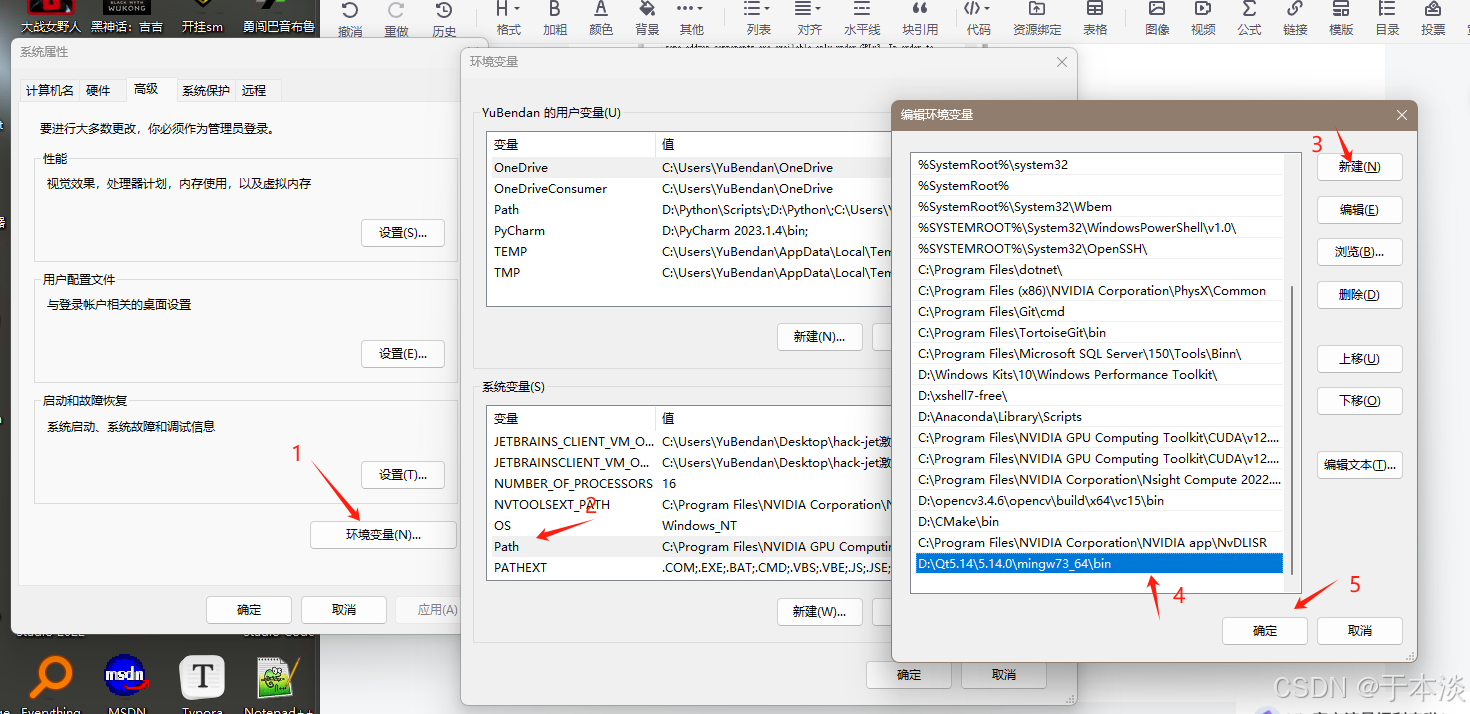Image resolution: width=1470 pixels, height=714 pixels.
Task: Open the 列表 list dropdown
Action: [759, 16]
